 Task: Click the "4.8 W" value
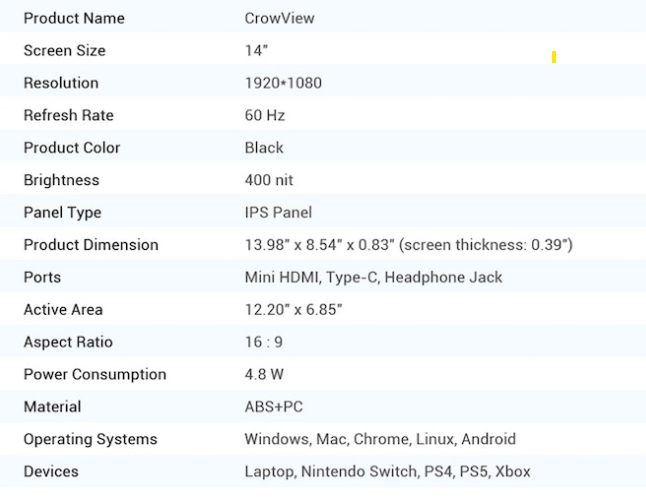[264, 374]
